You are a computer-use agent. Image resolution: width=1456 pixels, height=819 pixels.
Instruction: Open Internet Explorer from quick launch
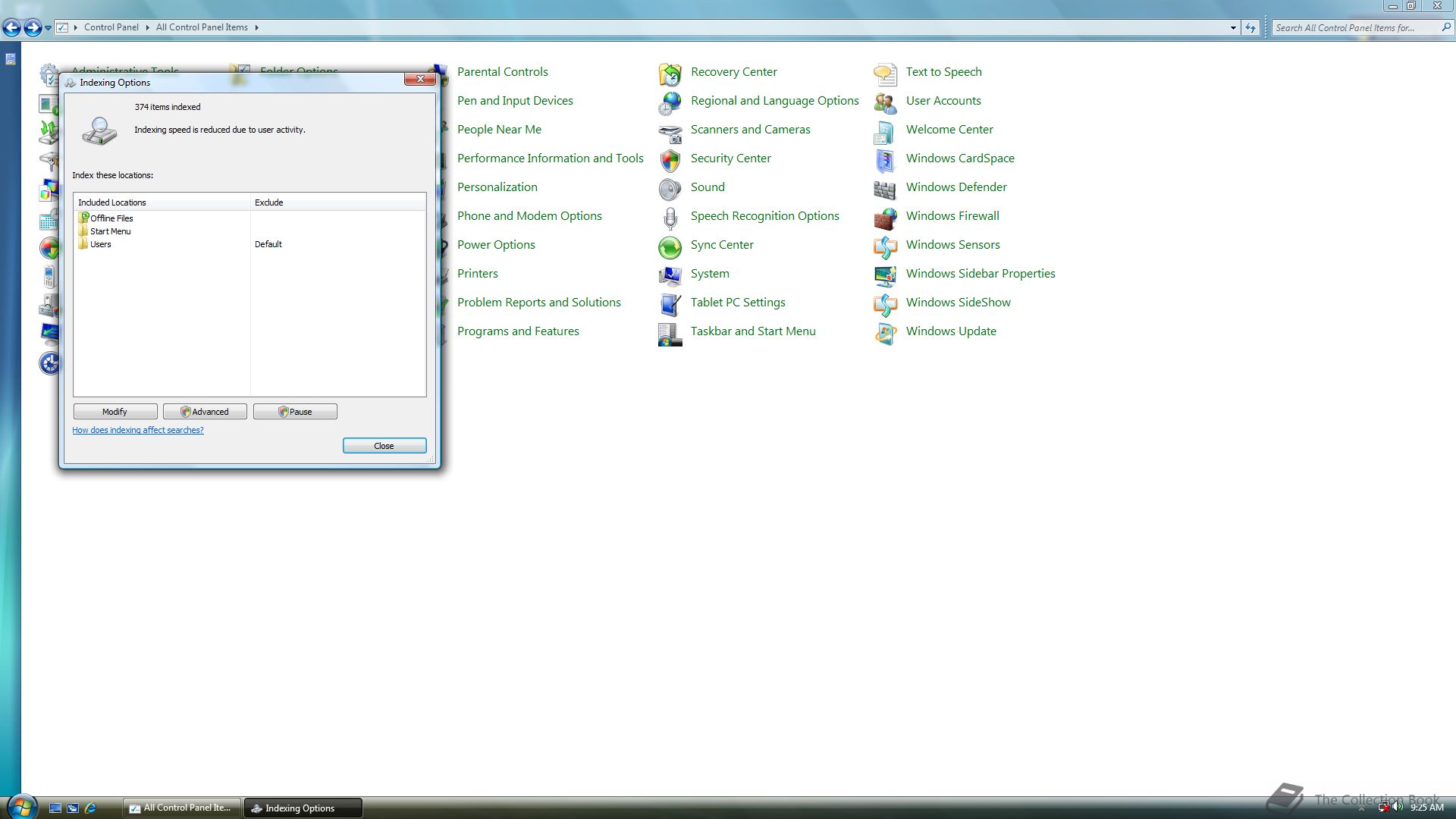[90, 808]
